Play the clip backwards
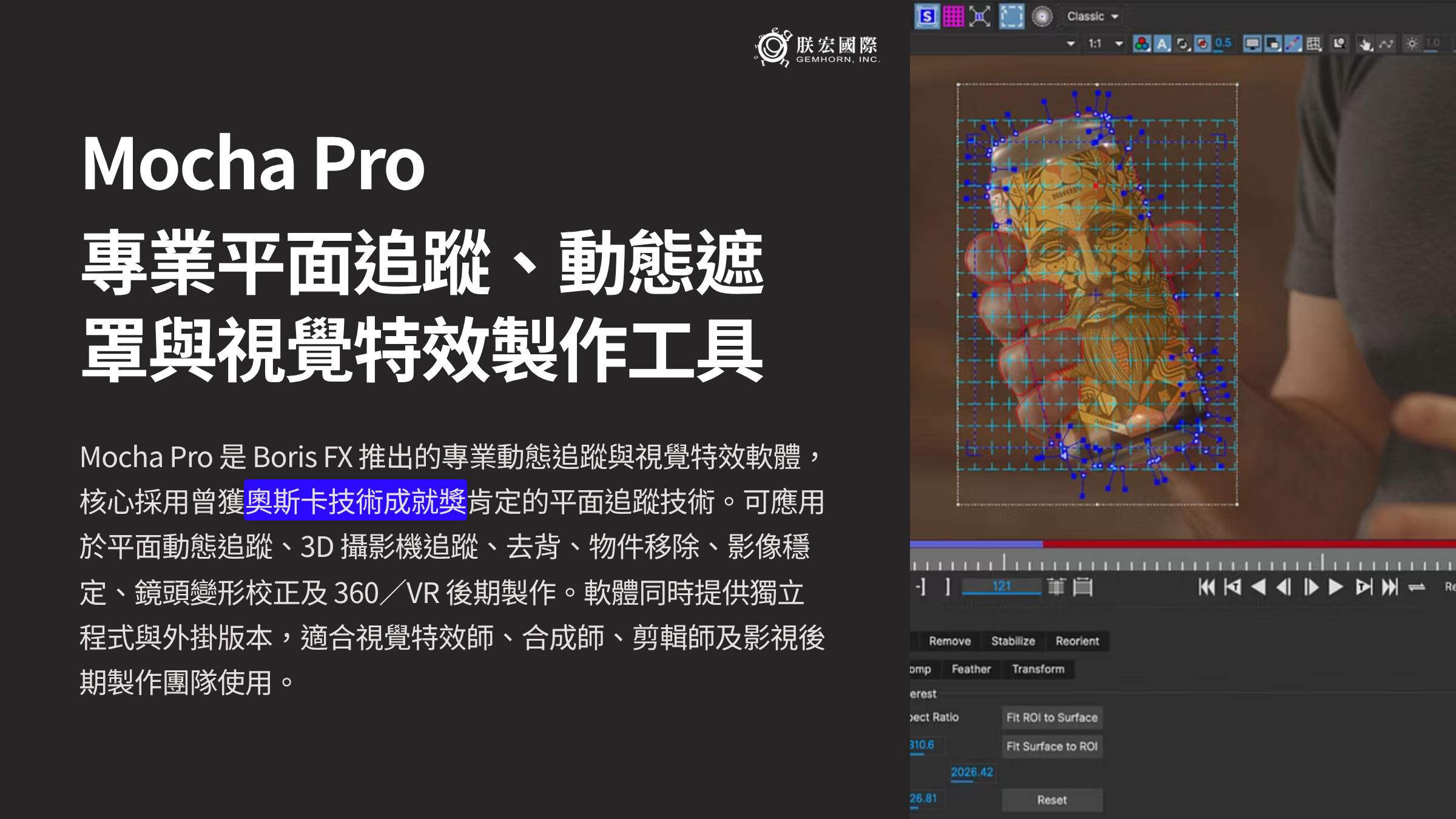The image size is (1456, 819). [1259, 587]
